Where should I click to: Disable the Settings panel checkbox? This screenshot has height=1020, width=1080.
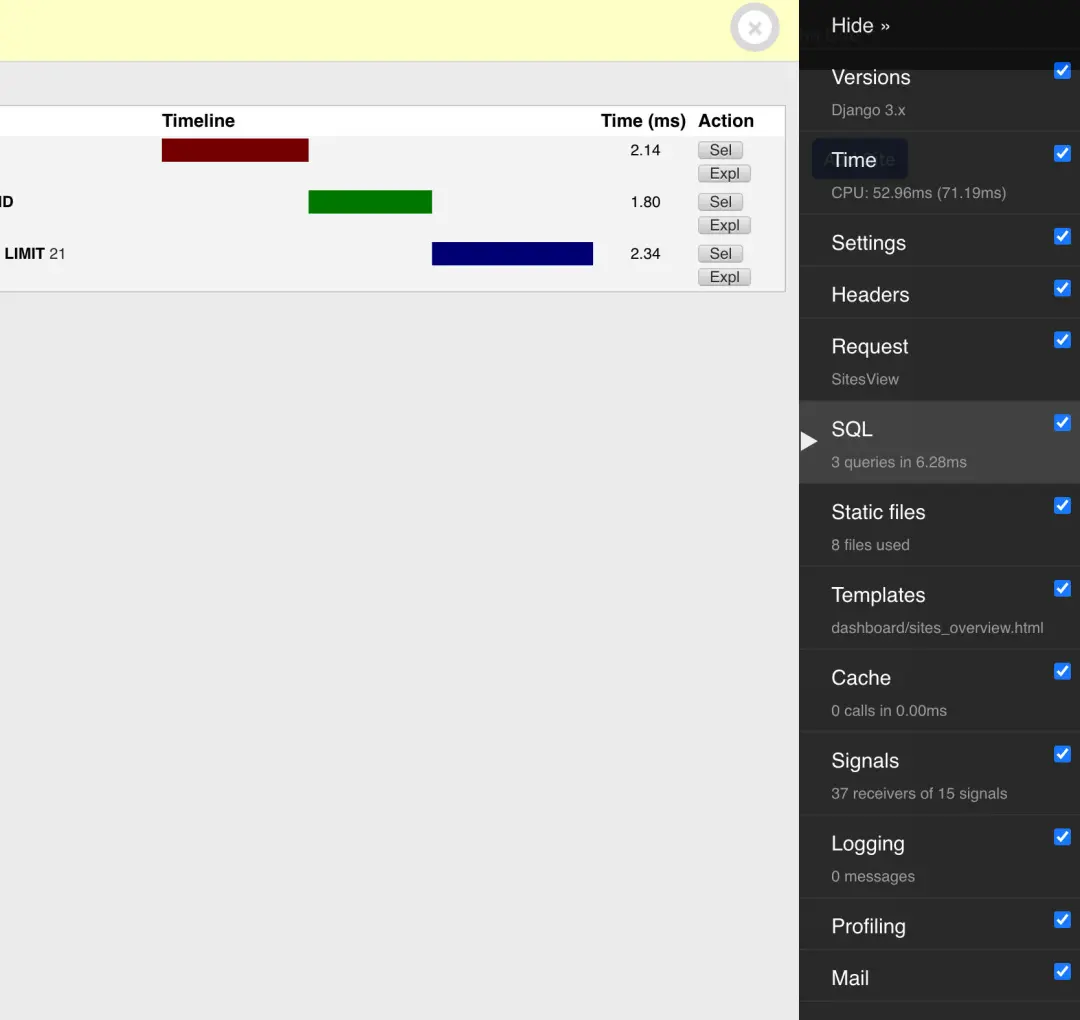coord(1062,236)
